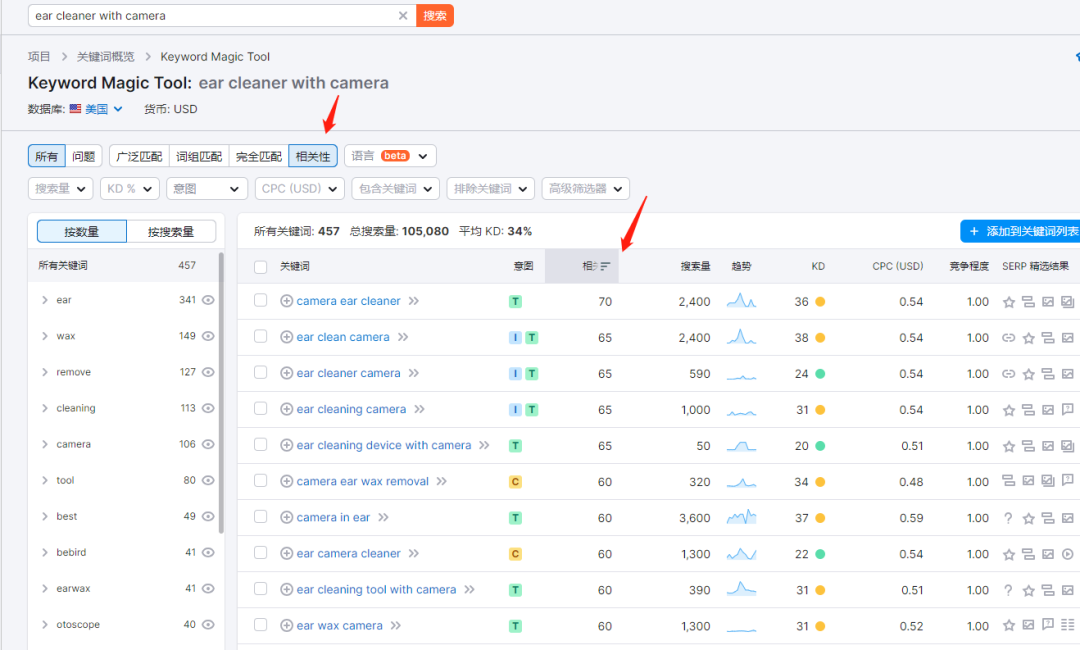
Task: Click the trend sparkline for camera in ear
Action: (x=740, y=518)
